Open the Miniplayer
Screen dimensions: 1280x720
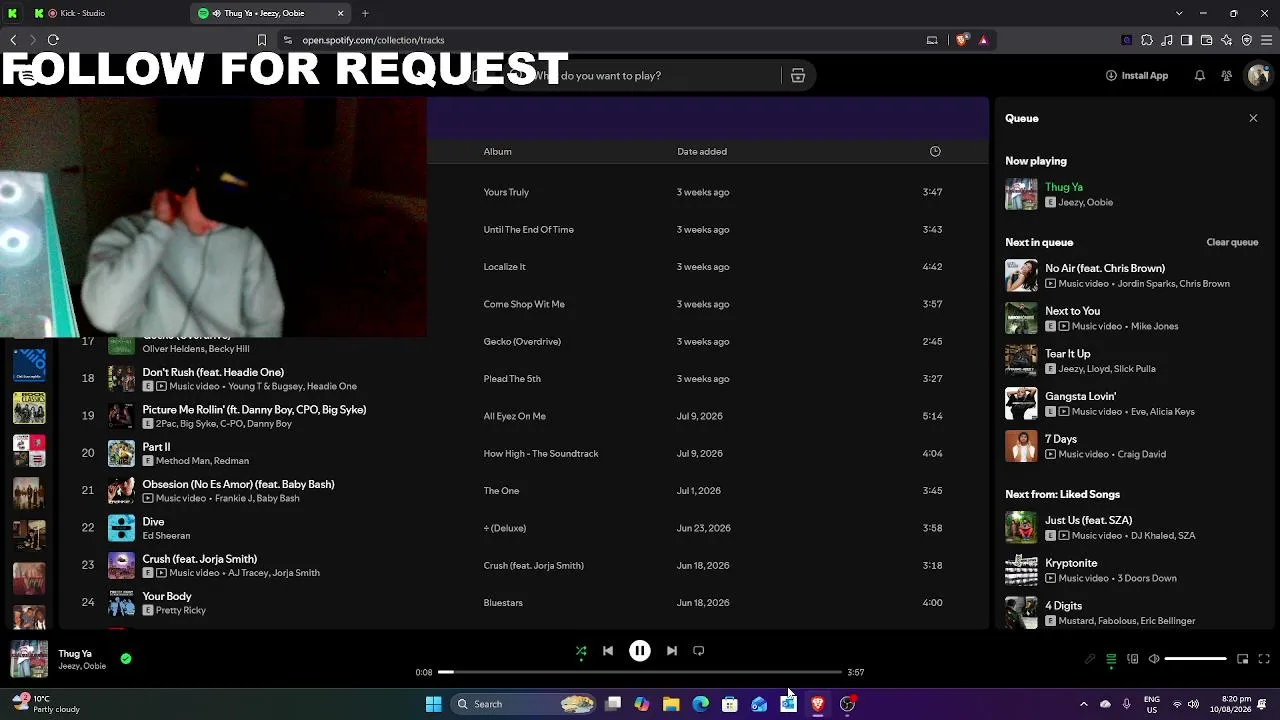[x=1243, y=659]
